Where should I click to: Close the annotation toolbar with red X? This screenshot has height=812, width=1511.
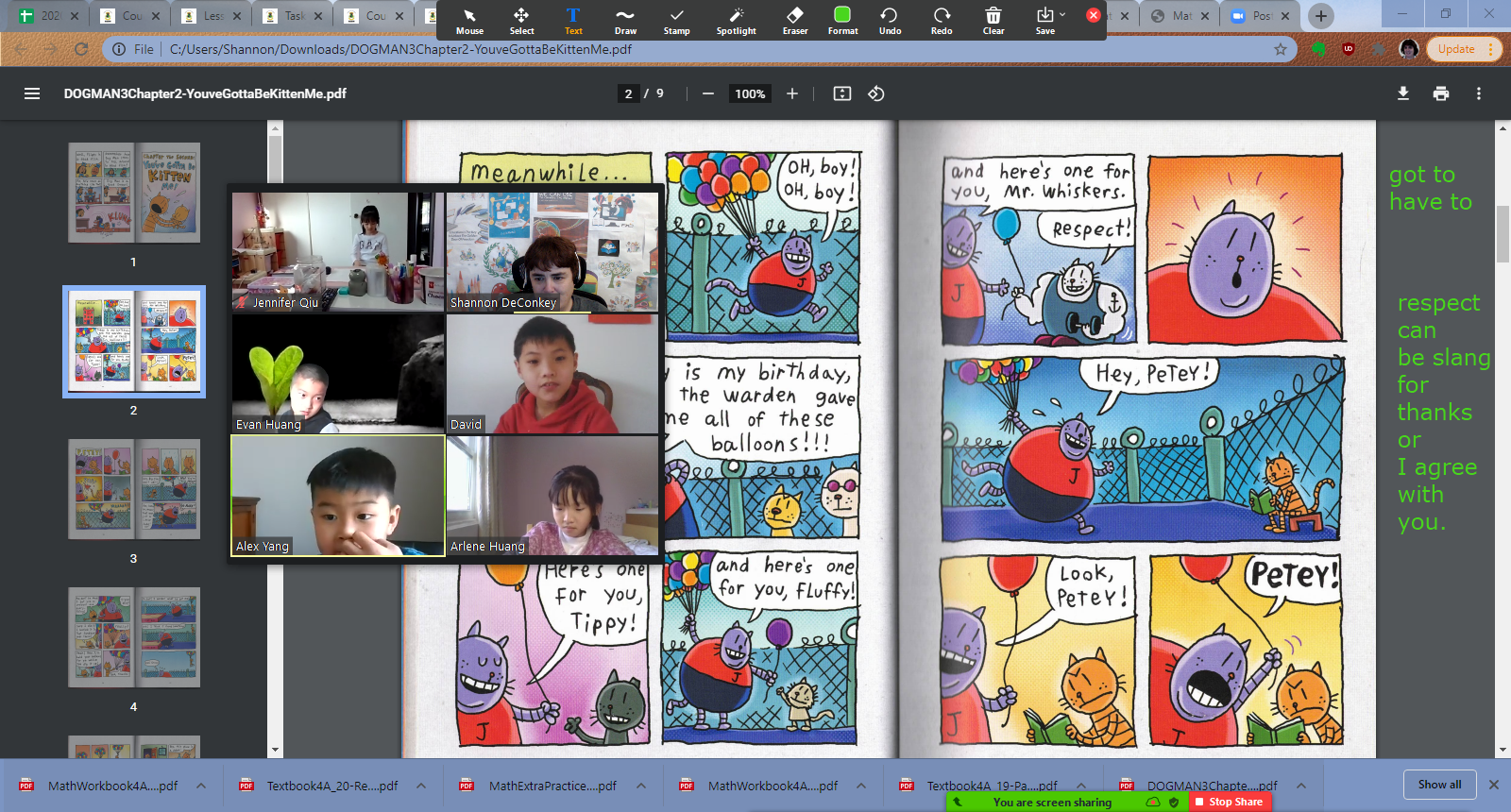click(x=1094, y=15)
